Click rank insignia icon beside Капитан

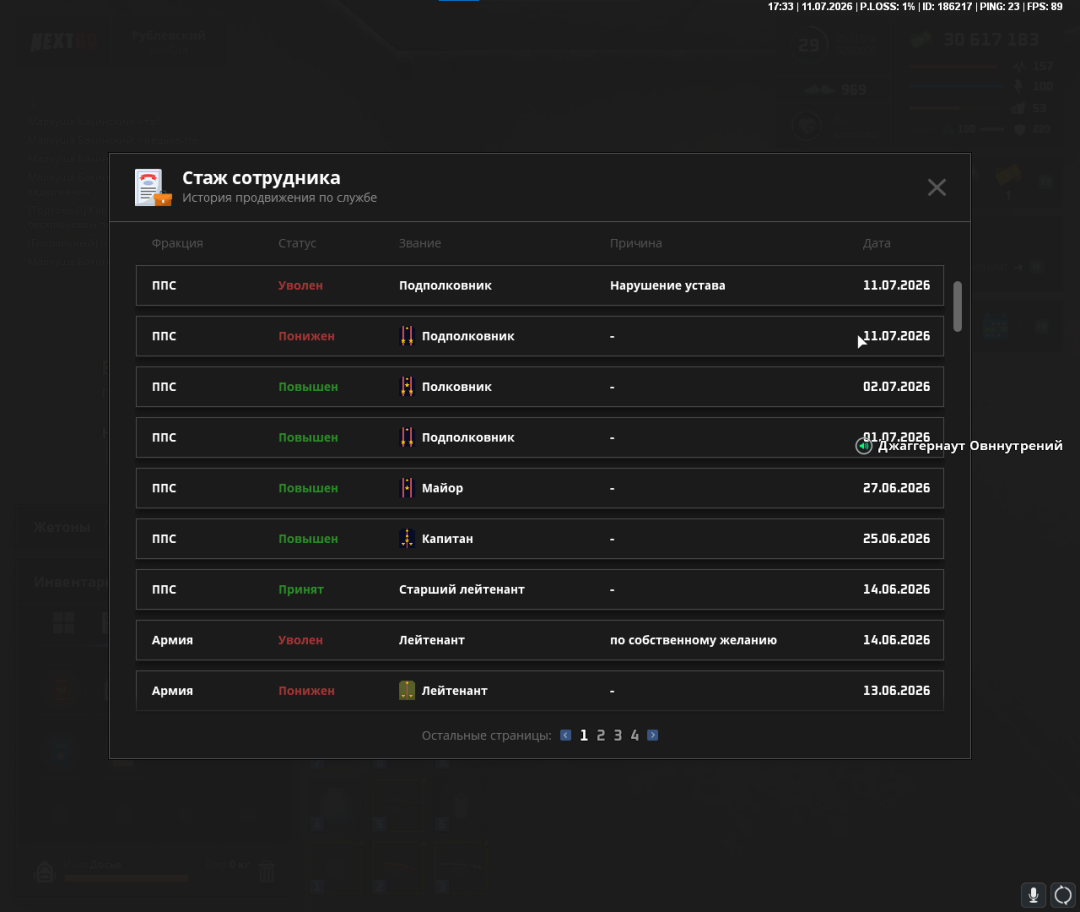click(x=407, y=539)
